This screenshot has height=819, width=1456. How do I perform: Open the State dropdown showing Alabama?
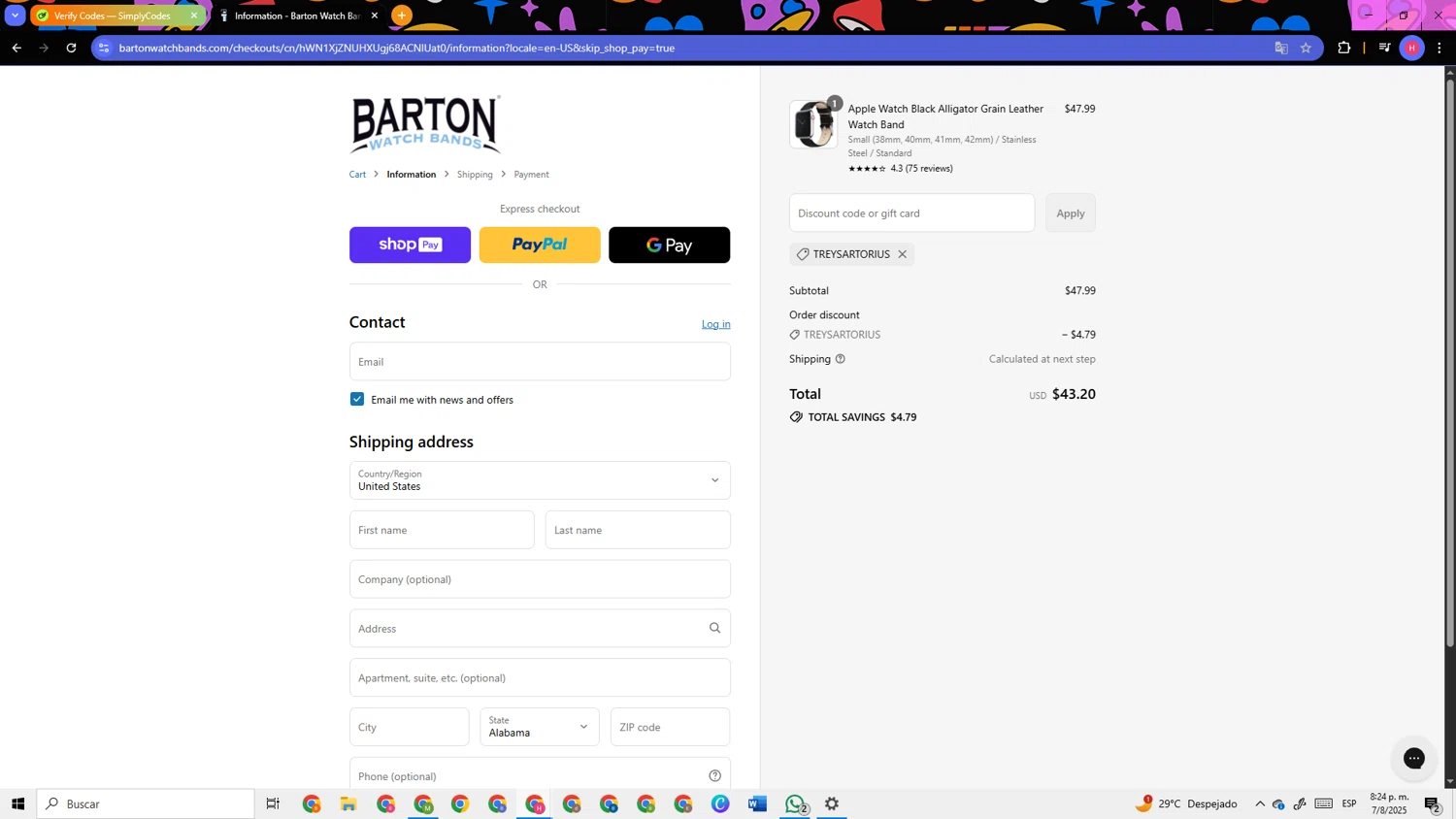pos(540,727)
